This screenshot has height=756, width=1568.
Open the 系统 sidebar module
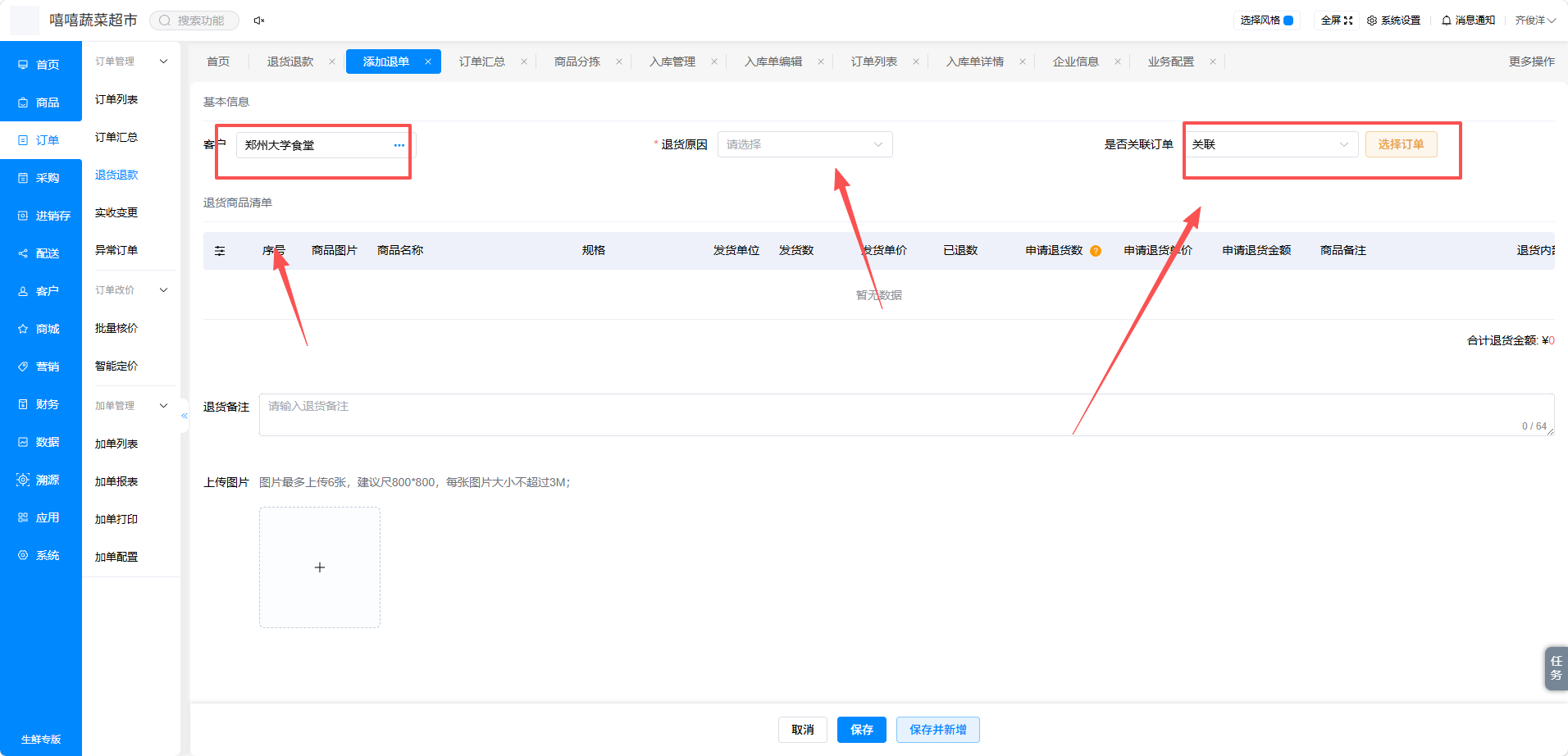(40, 555)
